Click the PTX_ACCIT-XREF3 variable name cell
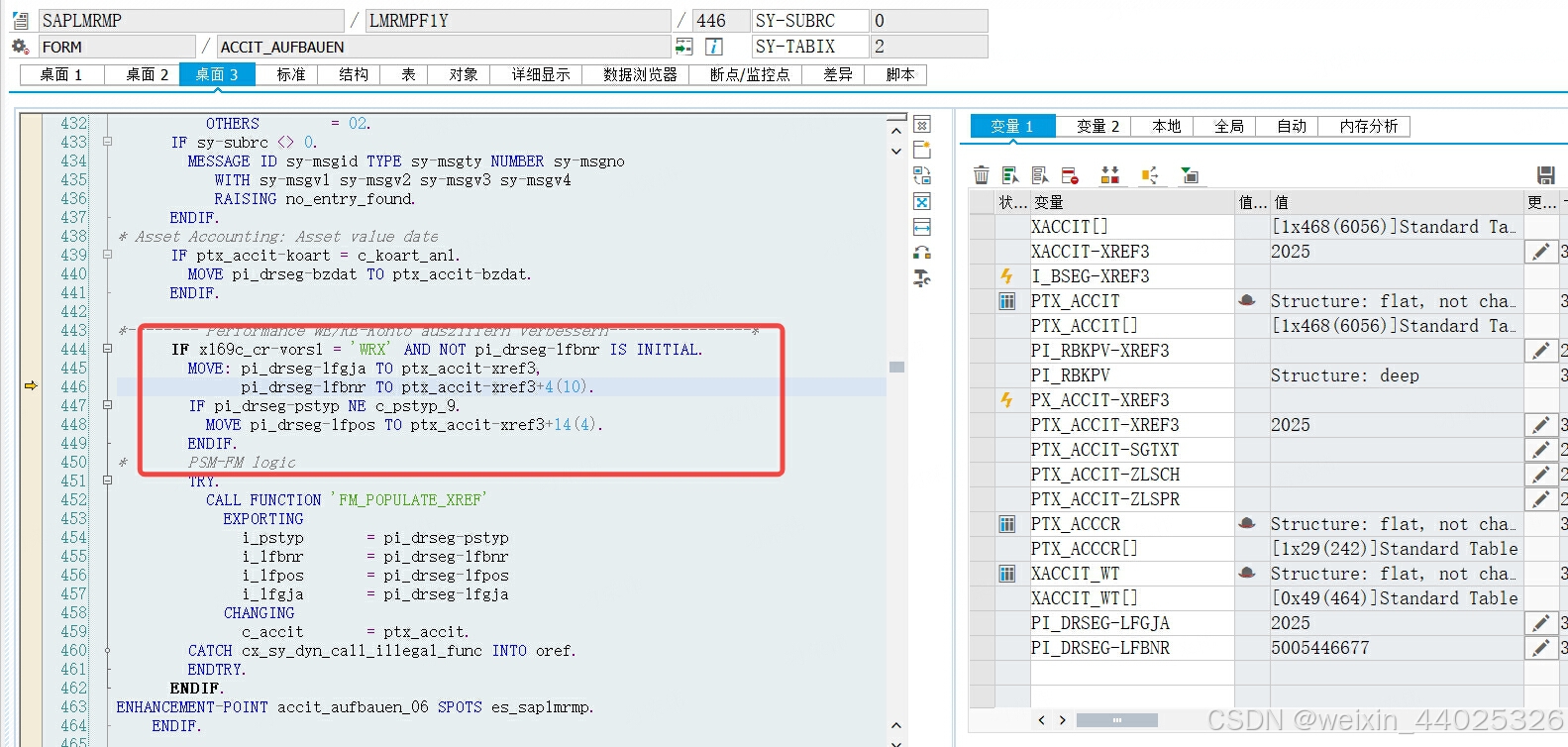The width and height of the screenshot is (1568, 747). (x=1132, y=425)
